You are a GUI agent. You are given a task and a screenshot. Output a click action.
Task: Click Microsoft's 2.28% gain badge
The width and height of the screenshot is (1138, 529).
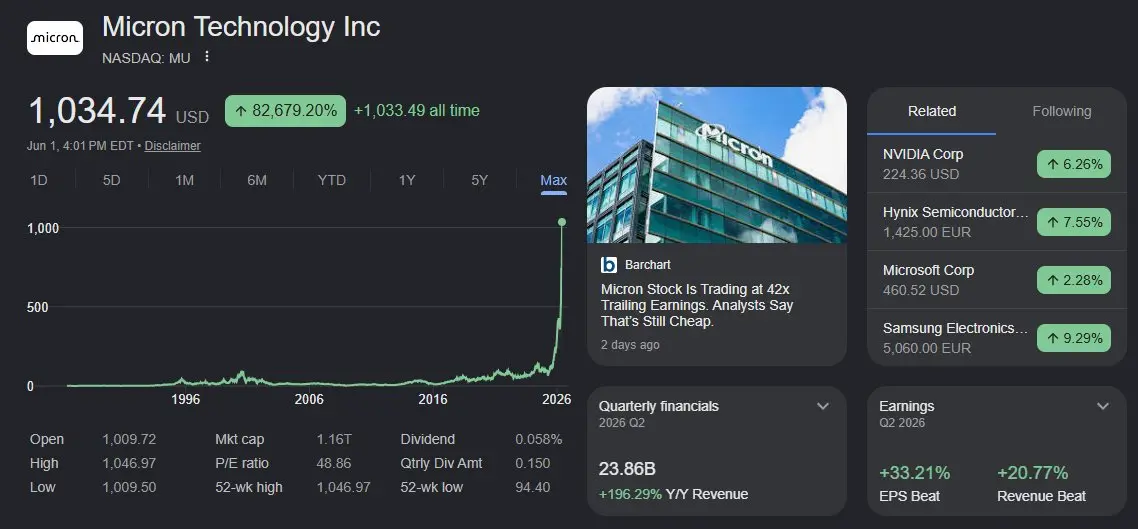[1073, 280]
